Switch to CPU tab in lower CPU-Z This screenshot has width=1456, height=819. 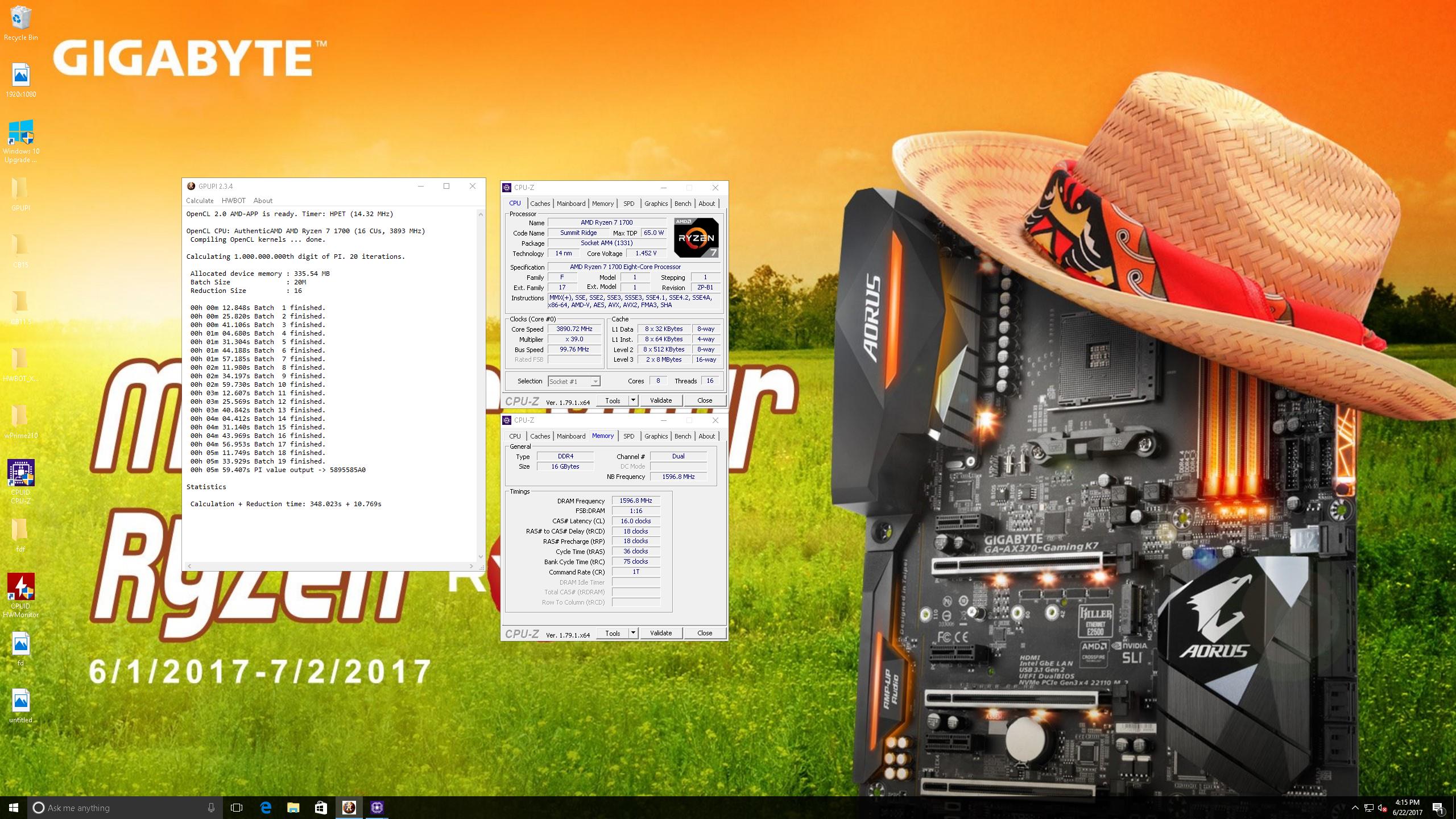[x=515, y=436]
